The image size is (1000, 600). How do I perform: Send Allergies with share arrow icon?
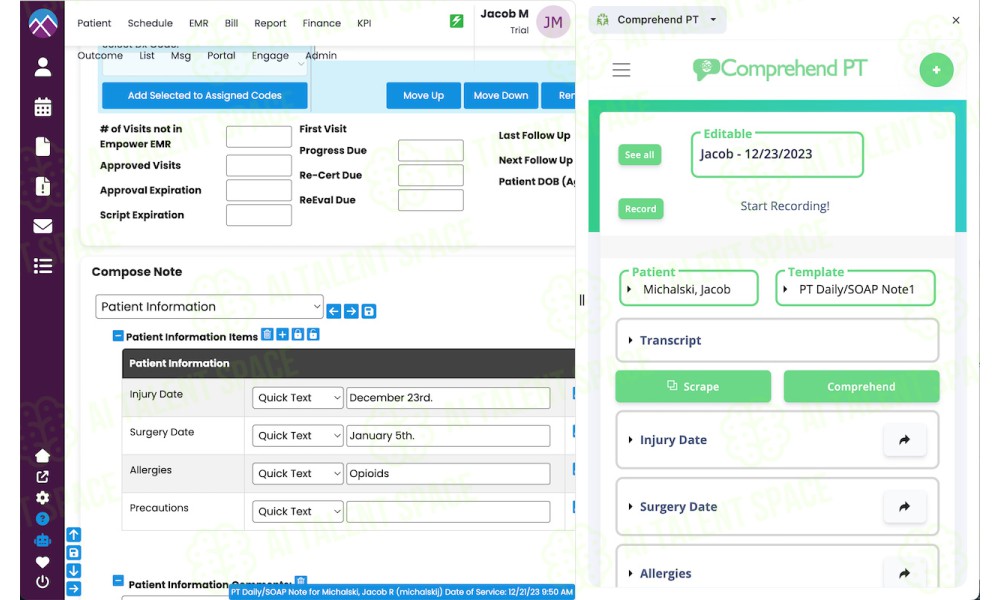904,573
